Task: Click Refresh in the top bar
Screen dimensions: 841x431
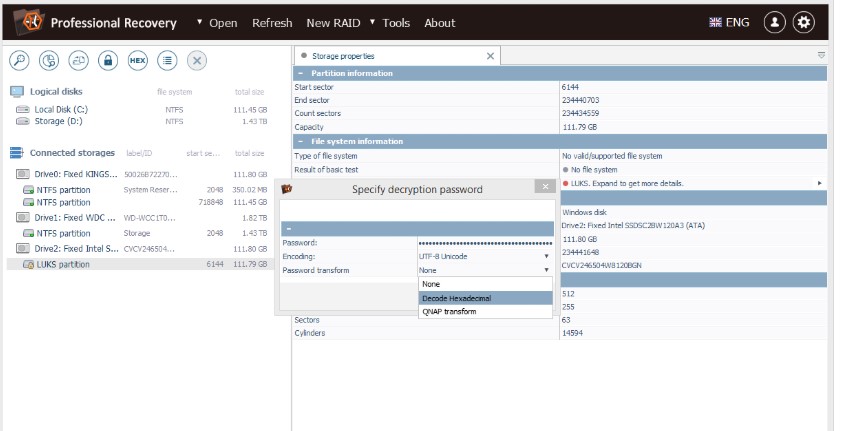Action: tap(272, 23)
